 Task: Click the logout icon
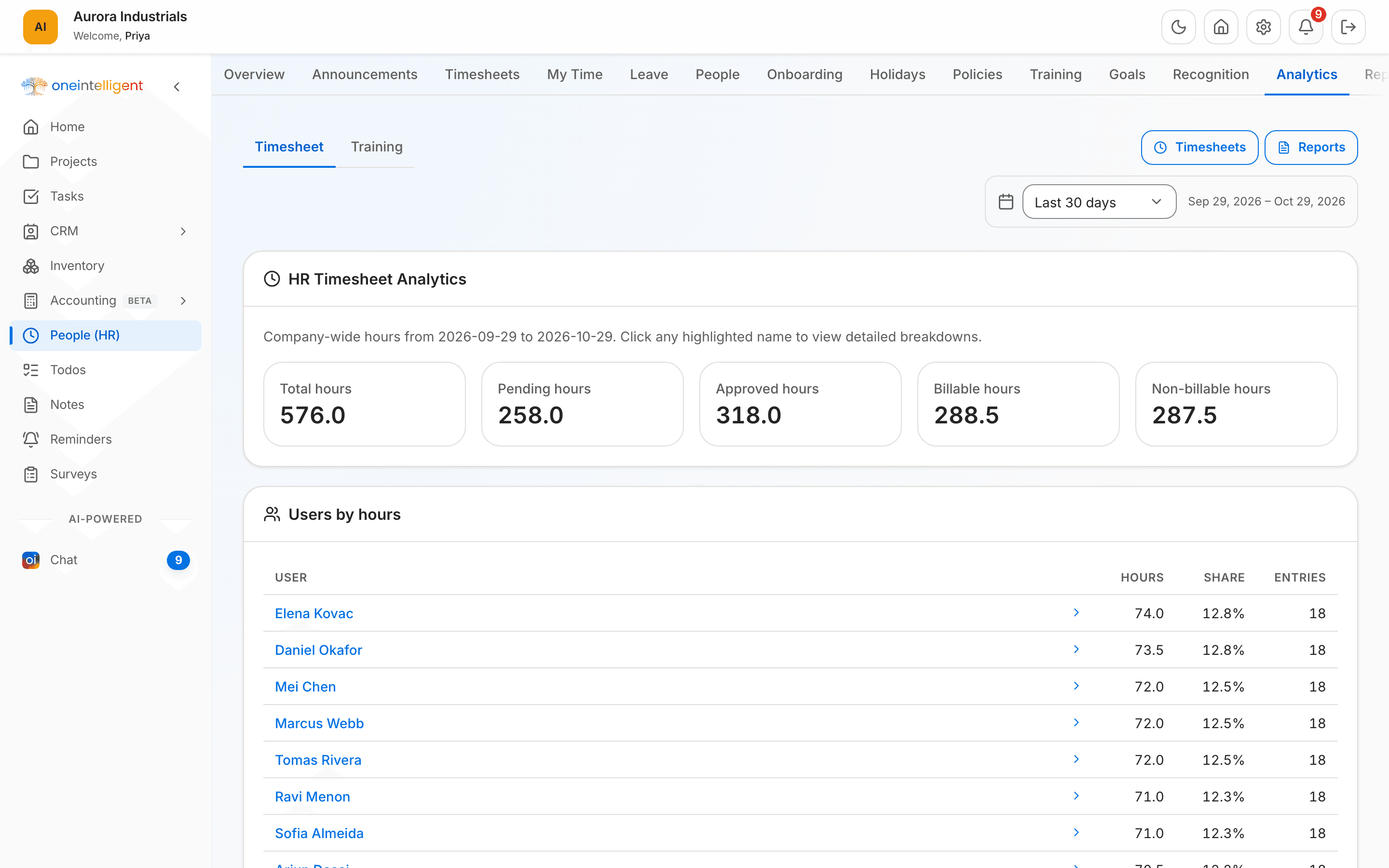(x=1348, y=27)
